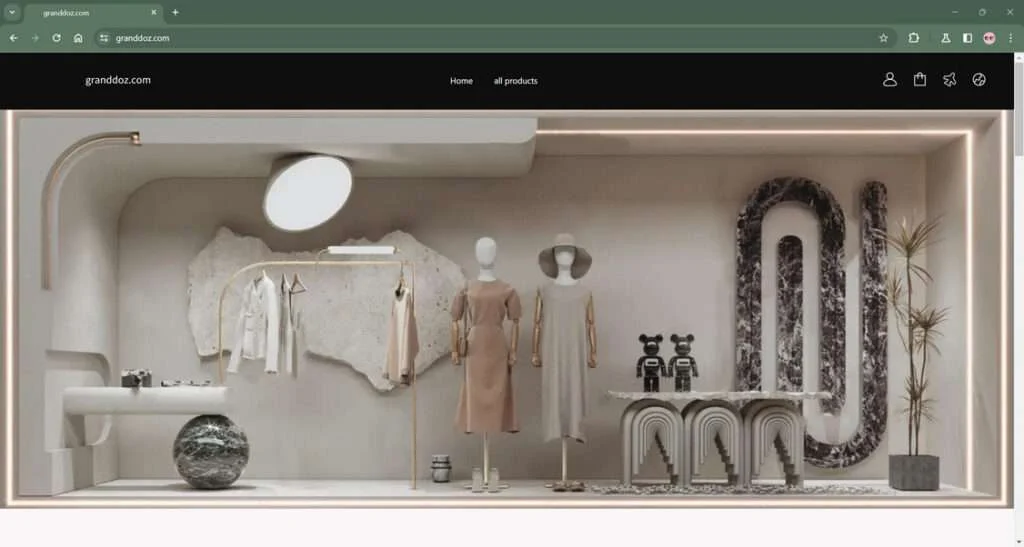Go to the Home menu item
1024x547 pixels.
[x=461, y=81]
